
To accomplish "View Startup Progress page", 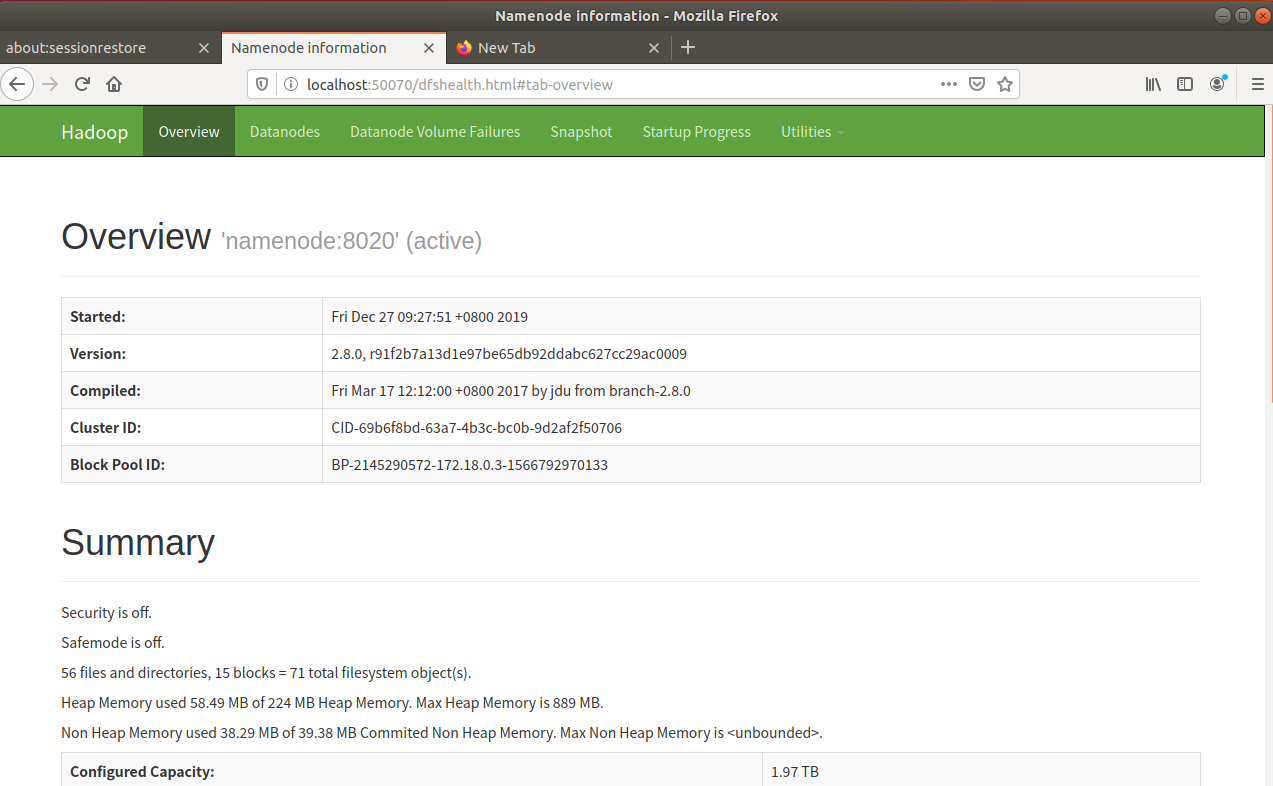I will point(697,132).
